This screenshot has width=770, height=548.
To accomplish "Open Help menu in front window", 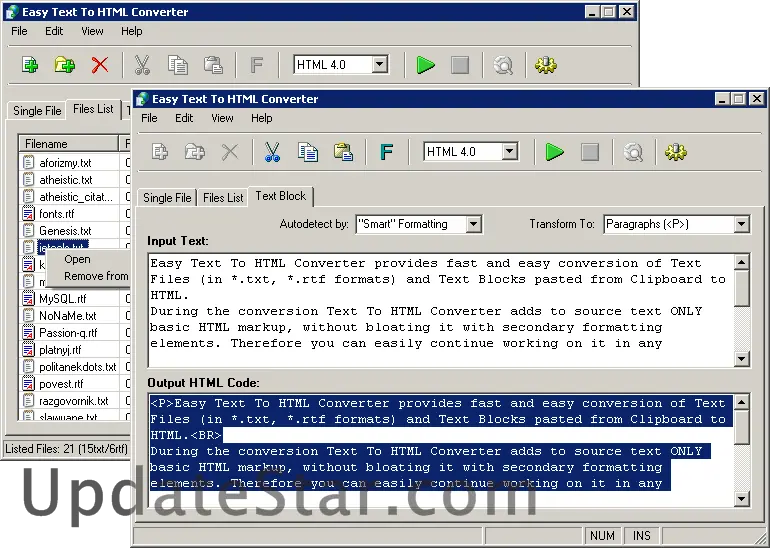I will tap(261, 118).
